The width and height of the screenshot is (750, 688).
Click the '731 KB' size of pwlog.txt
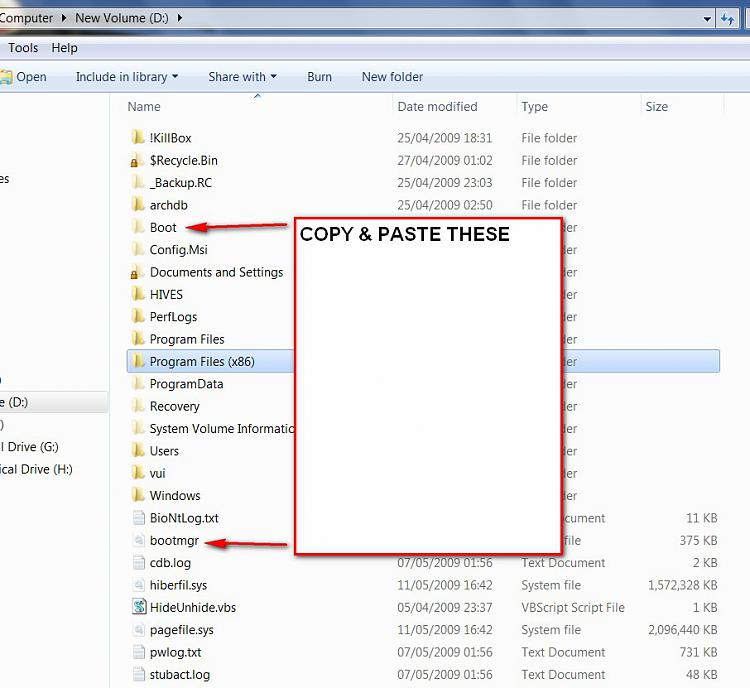point(698,652)
